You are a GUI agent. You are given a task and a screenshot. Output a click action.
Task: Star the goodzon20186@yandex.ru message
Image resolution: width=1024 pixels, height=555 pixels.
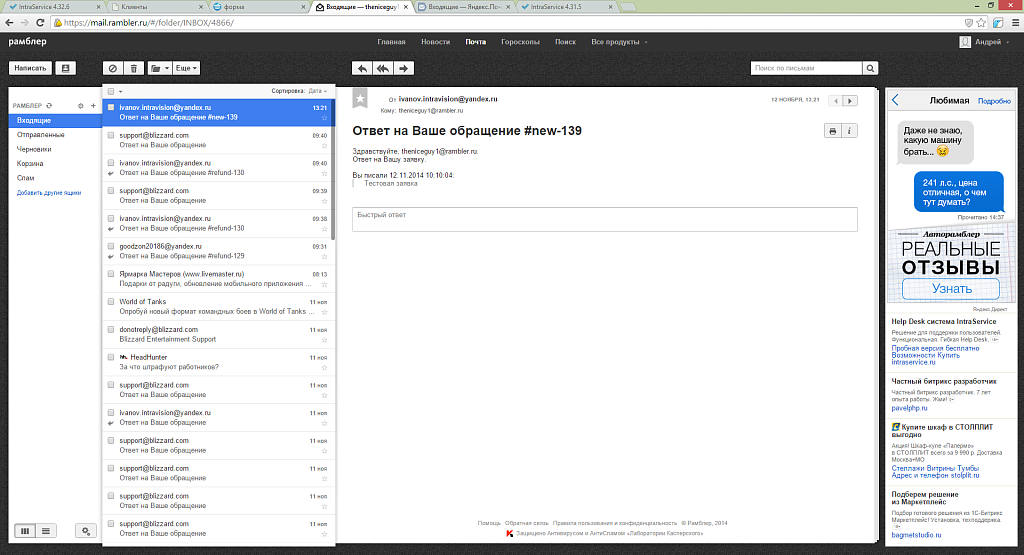(324, 256)
